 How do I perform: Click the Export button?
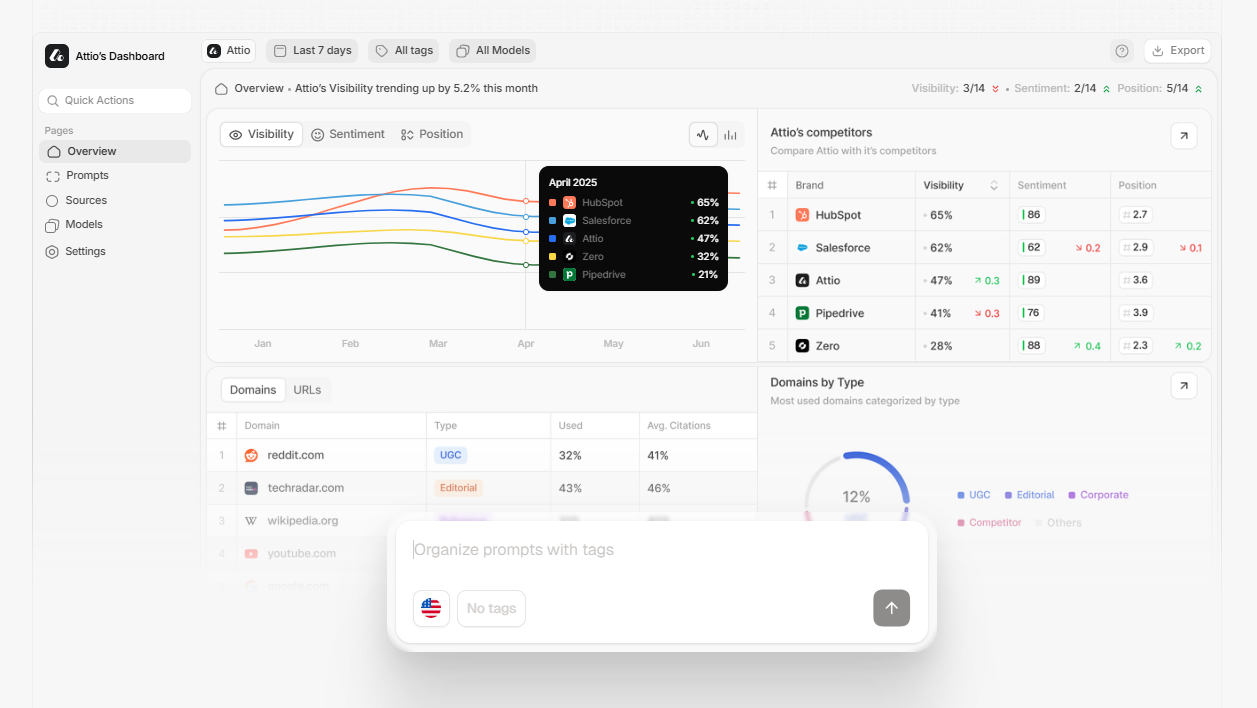[1177, 51]
